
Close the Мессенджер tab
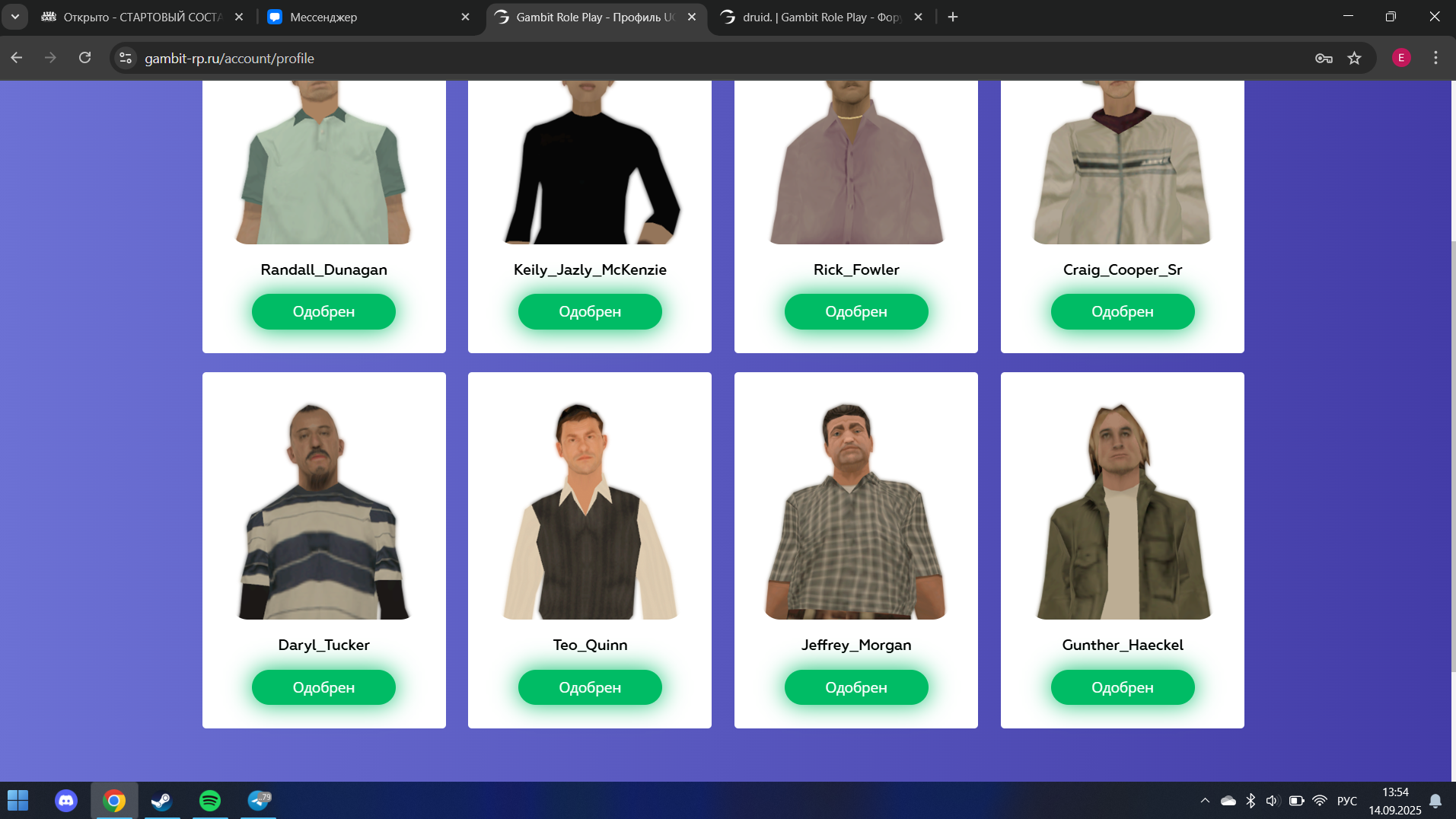click(x=465, y=17)
